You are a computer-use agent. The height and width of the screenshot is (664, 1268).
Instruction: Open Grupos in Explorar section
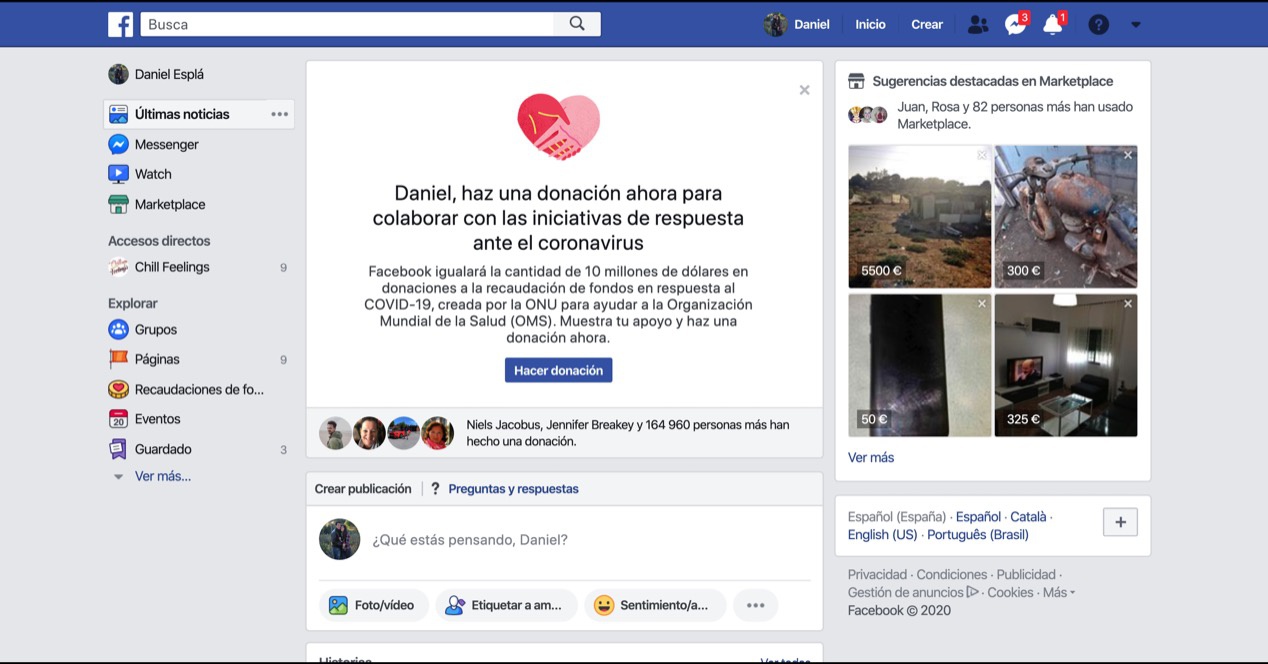[143, 329]
